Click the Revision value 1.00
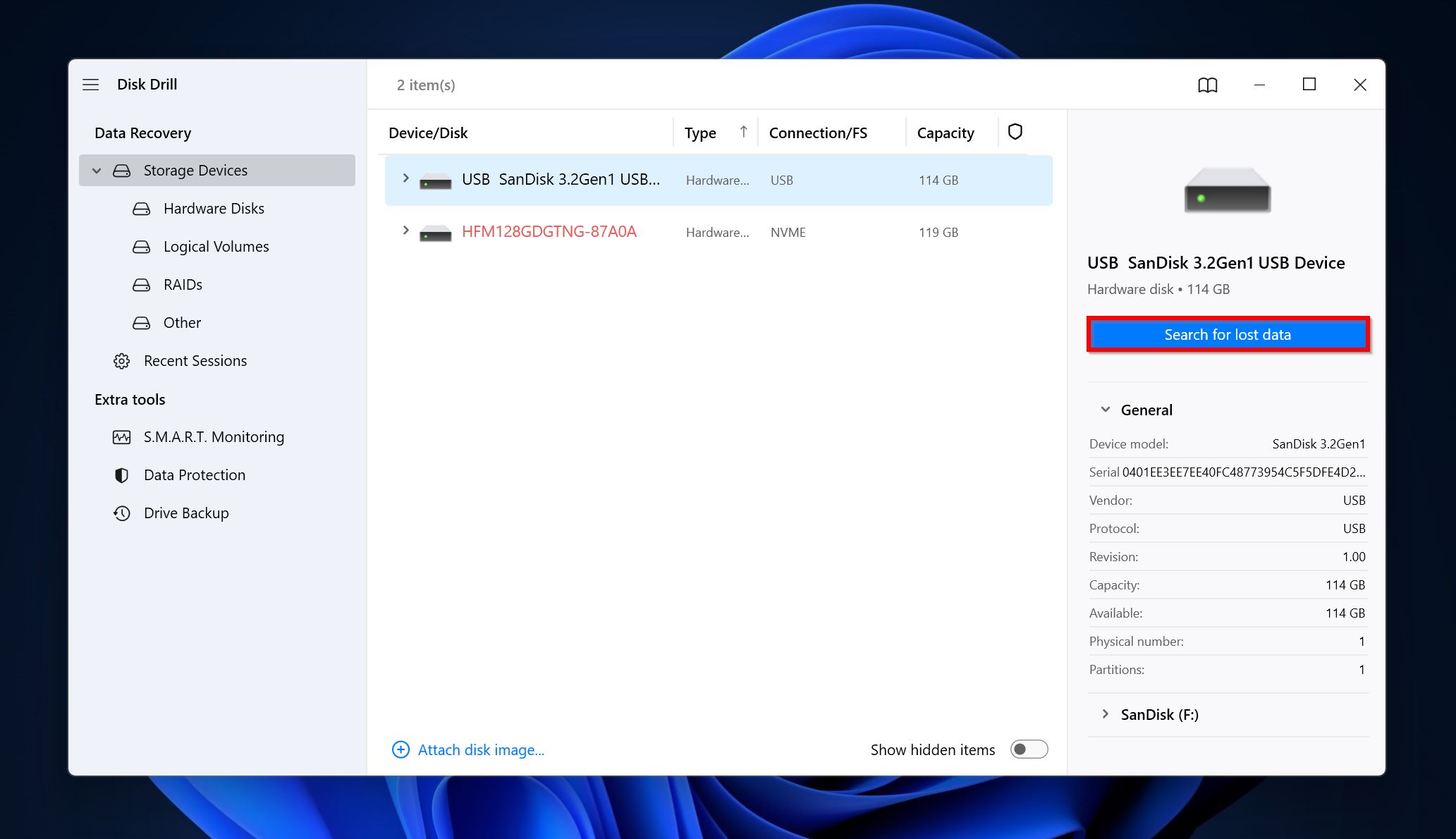 [x=1354, y=556]
